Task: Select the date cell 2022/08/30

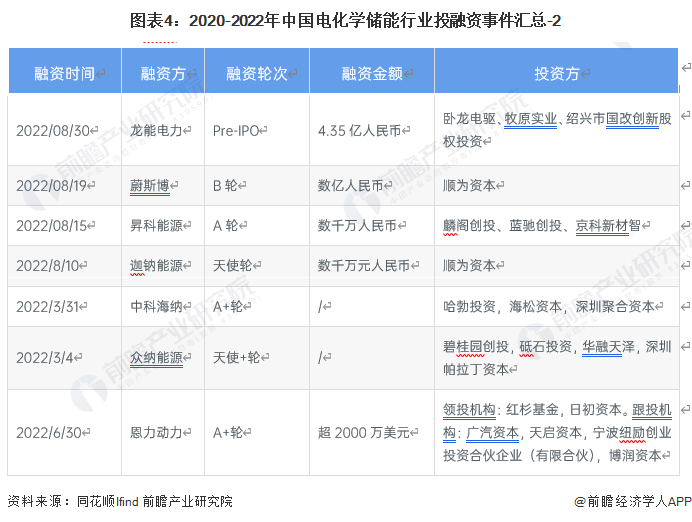Action: click(x=64, y=130)
